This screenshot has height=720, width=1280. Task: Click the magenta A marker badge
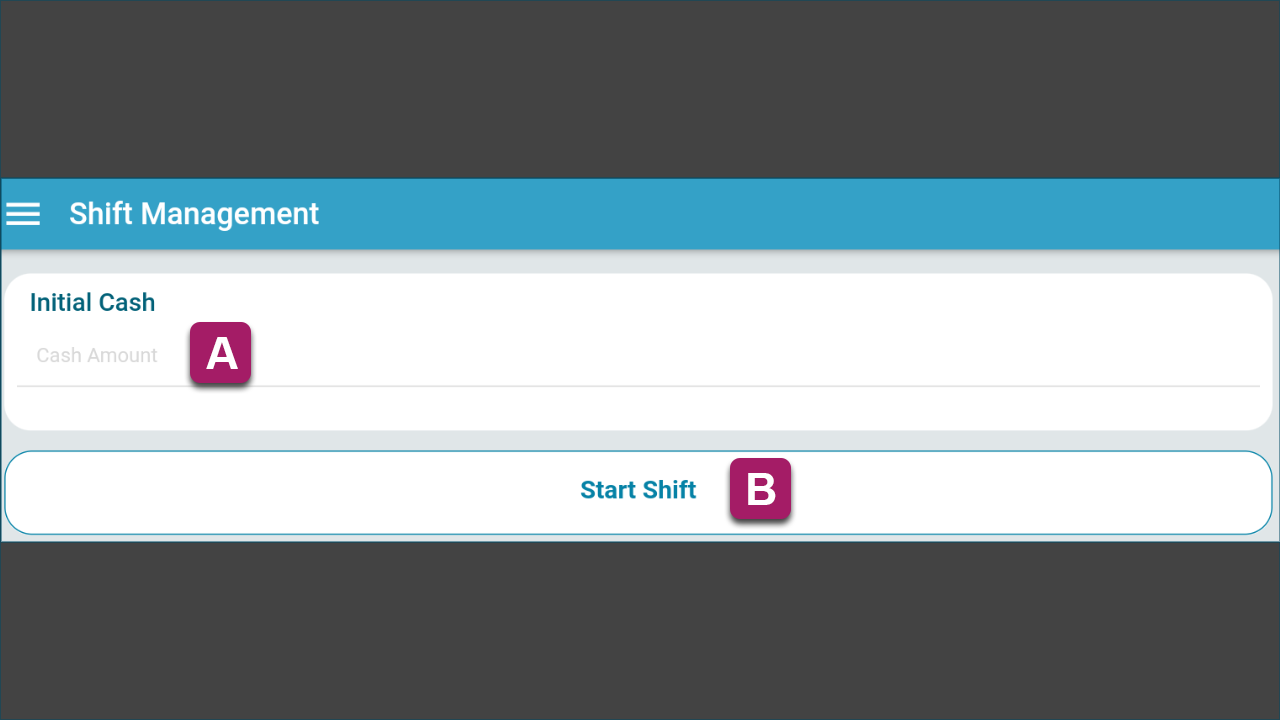coord(220,353)
